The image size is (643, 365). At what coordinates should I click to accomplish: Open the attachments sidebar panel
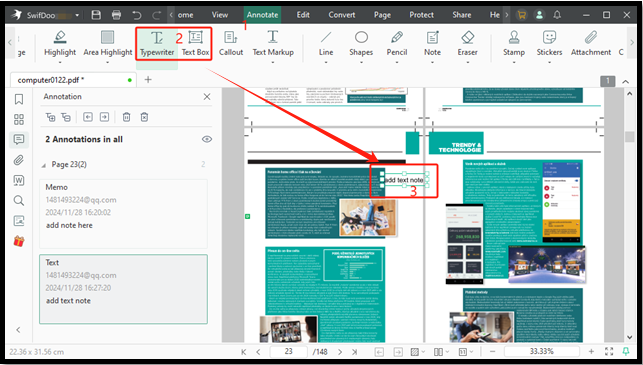click(19, 160)
